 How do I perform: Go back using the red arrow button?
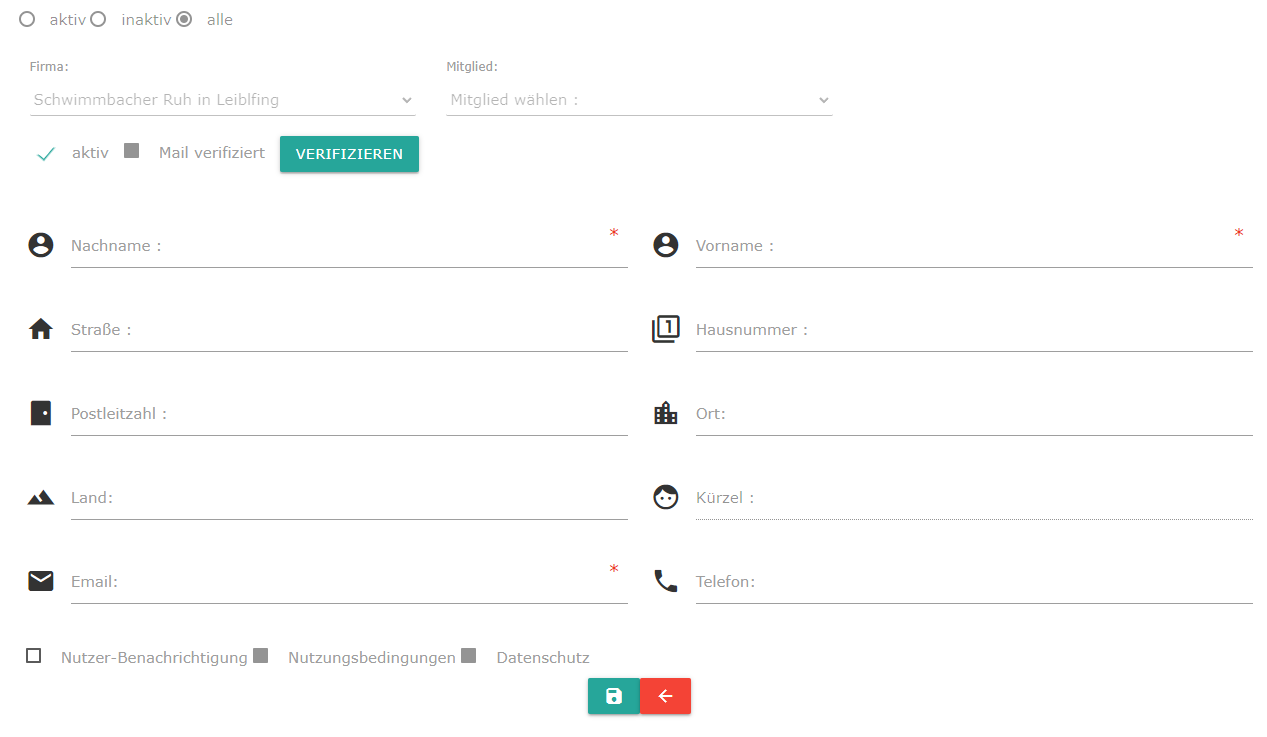pyautogui.click(x=665, y=696)
